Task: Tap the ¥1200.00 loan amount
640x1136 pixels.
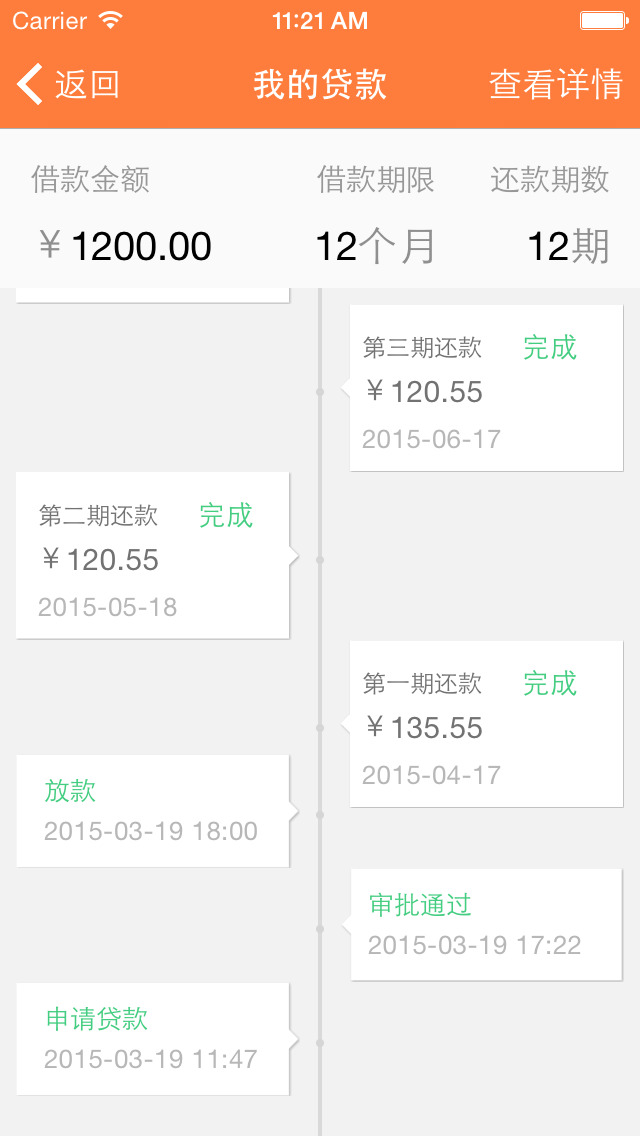Action: pos(125,246)
